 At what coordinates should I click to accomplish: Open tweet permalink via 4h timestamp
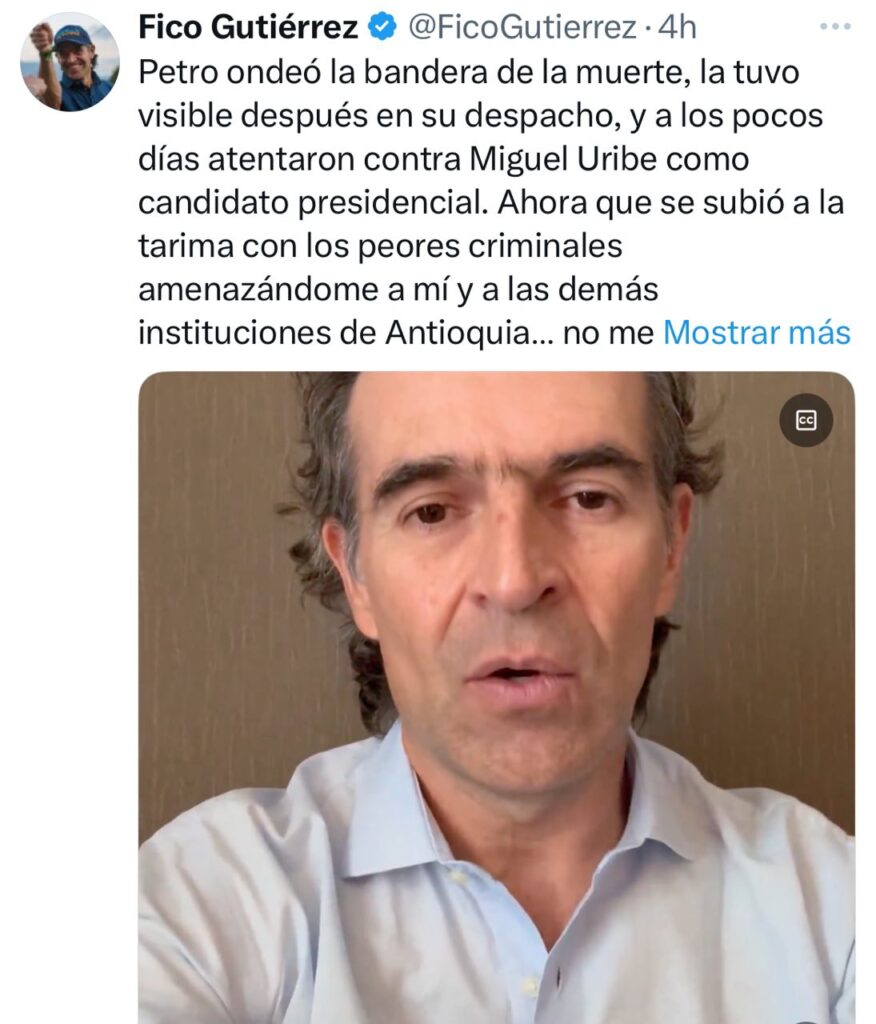coord(677,27)
